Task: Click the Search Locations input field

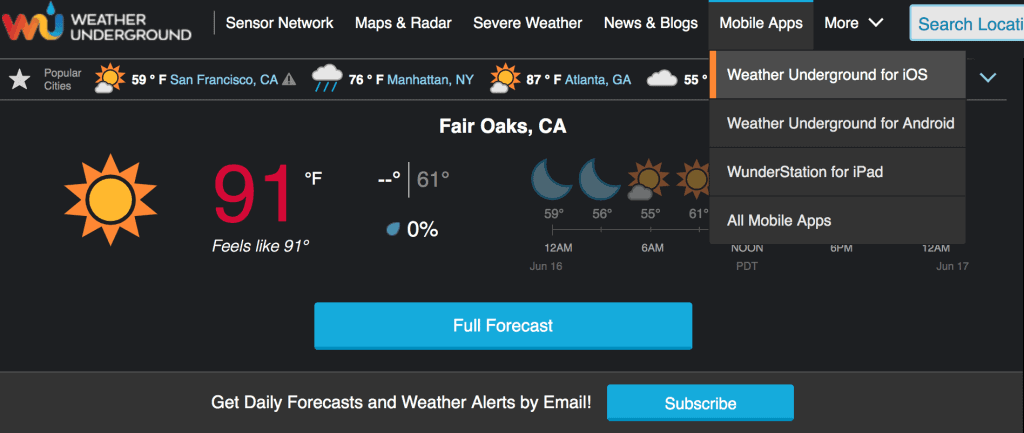Action: click(967, 24)
